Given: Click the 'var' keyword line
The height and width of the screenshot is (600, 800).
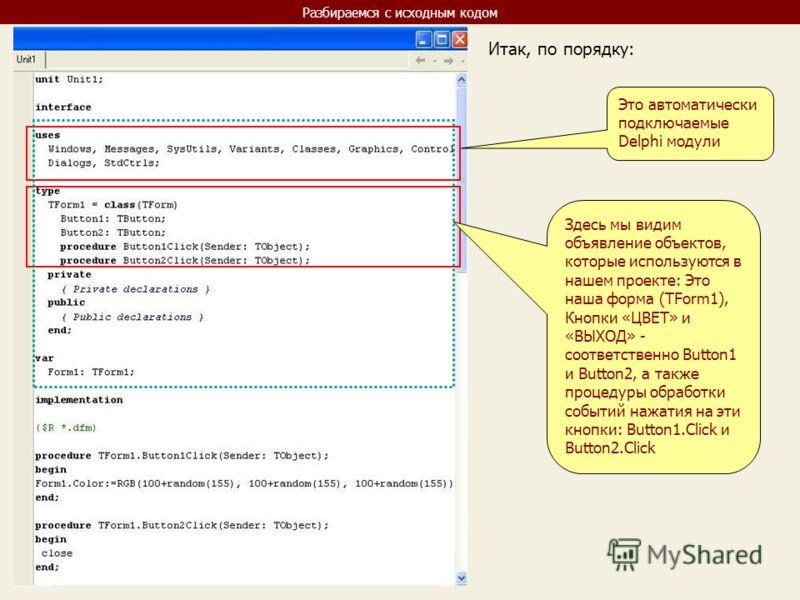Looking at the screenshot, I should (44, 358).
